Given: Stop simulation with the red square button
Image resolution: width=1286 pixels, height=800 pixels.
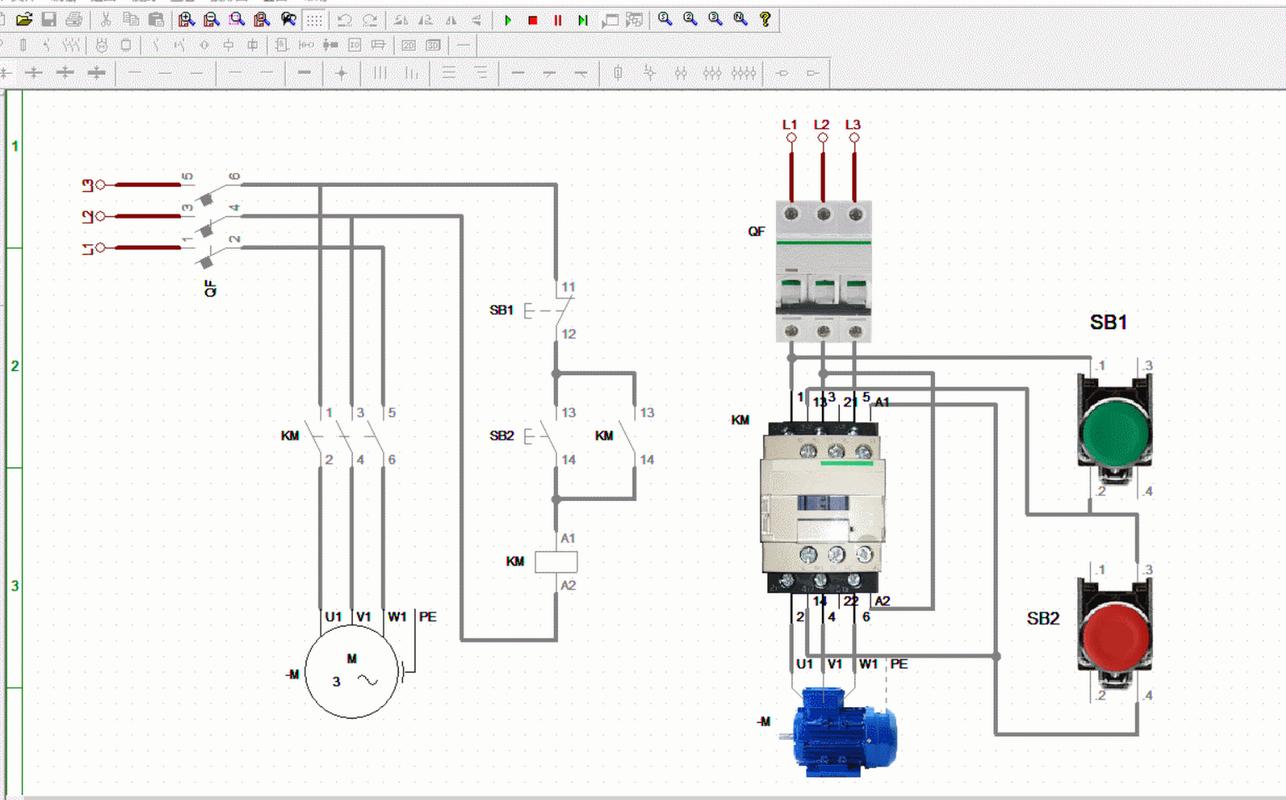Looking at the screenshot, I should tap(533, 20).
